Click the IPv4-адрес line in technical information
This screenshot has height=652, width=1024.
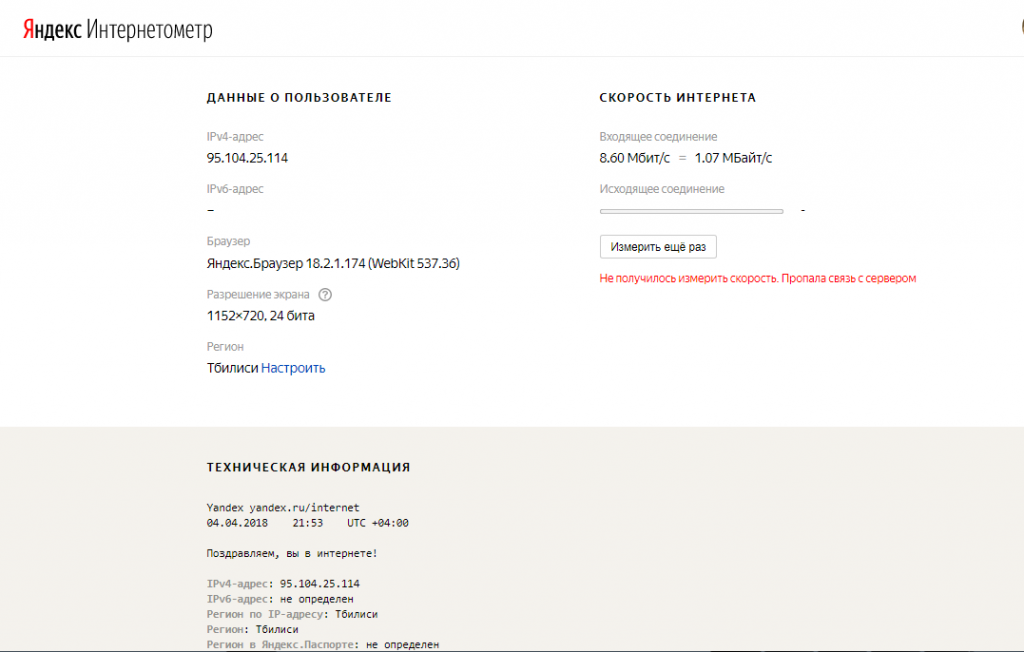click(x=283, y=584)
